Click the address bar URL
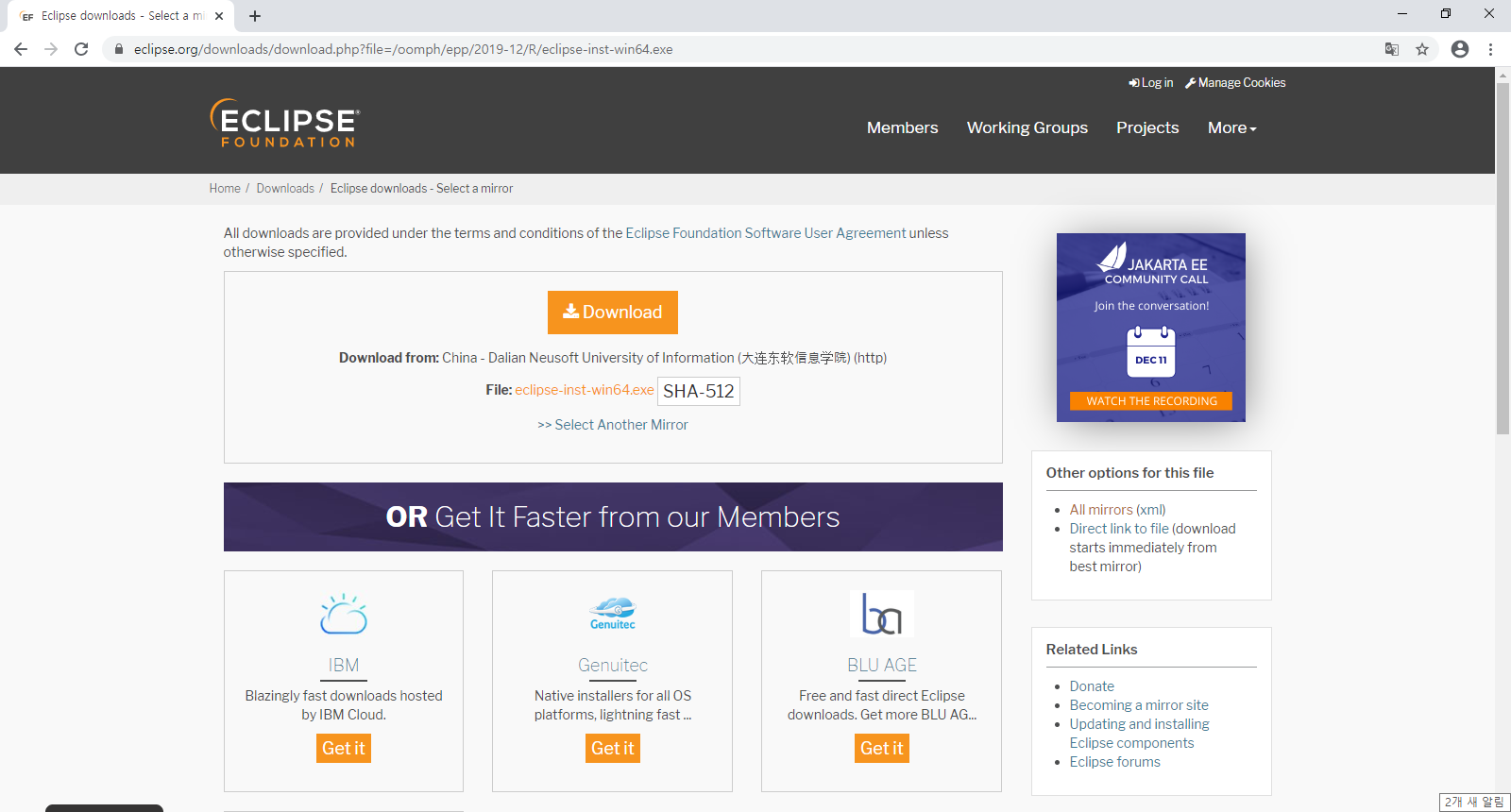The width and height of the screenshot is (1511, 812). point(403,49)
